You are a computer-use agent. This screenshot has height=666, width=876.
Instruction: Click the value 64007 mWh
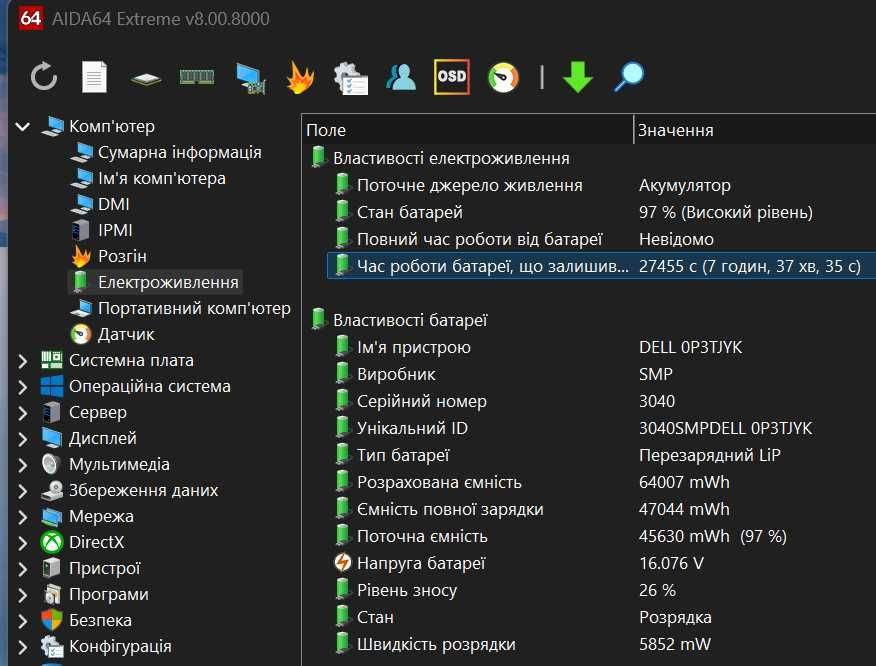click(x=684, y=482)
